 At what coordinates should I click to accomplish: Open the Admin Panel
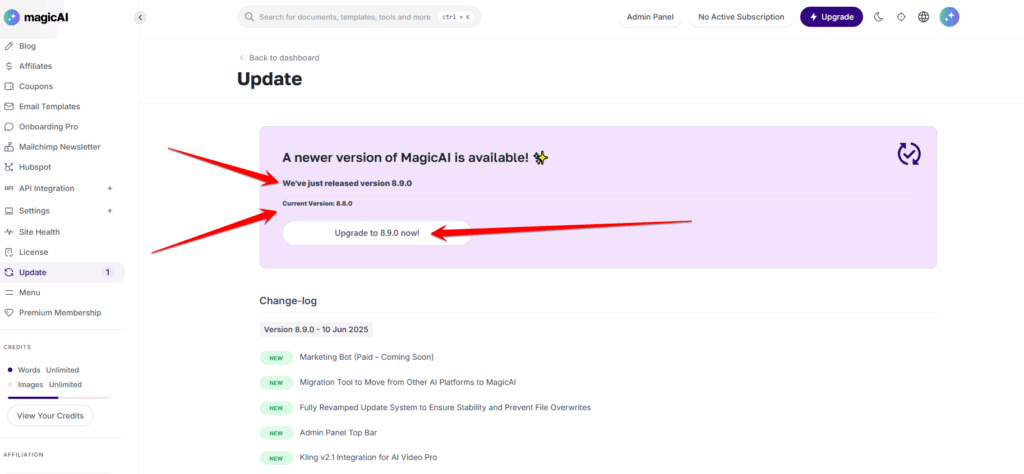[650, 17]
